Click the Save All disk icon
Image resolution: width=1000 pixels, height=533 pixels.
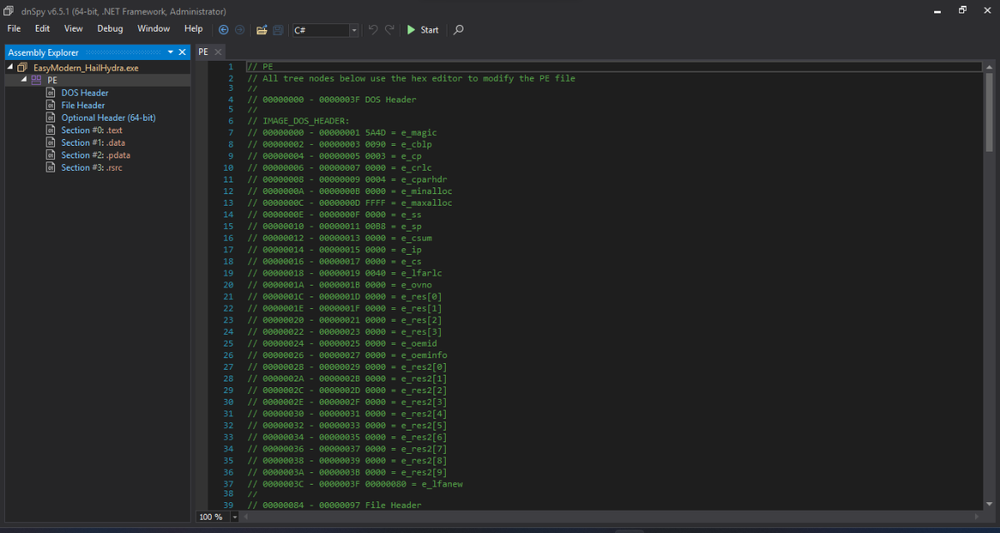(277, 30)
